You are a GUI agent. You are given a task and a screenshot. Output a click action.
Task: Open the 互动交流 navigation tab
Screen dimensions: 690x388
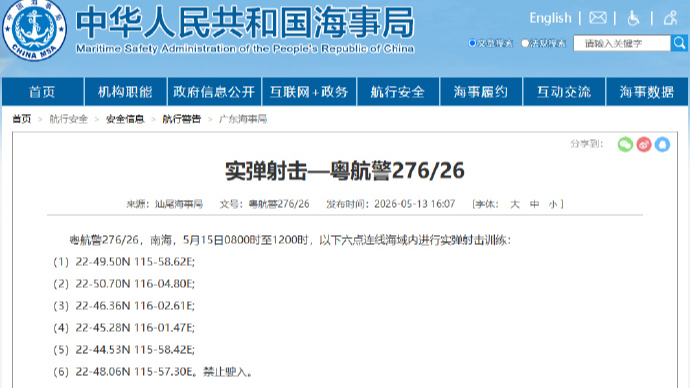[x=564, y=92]
